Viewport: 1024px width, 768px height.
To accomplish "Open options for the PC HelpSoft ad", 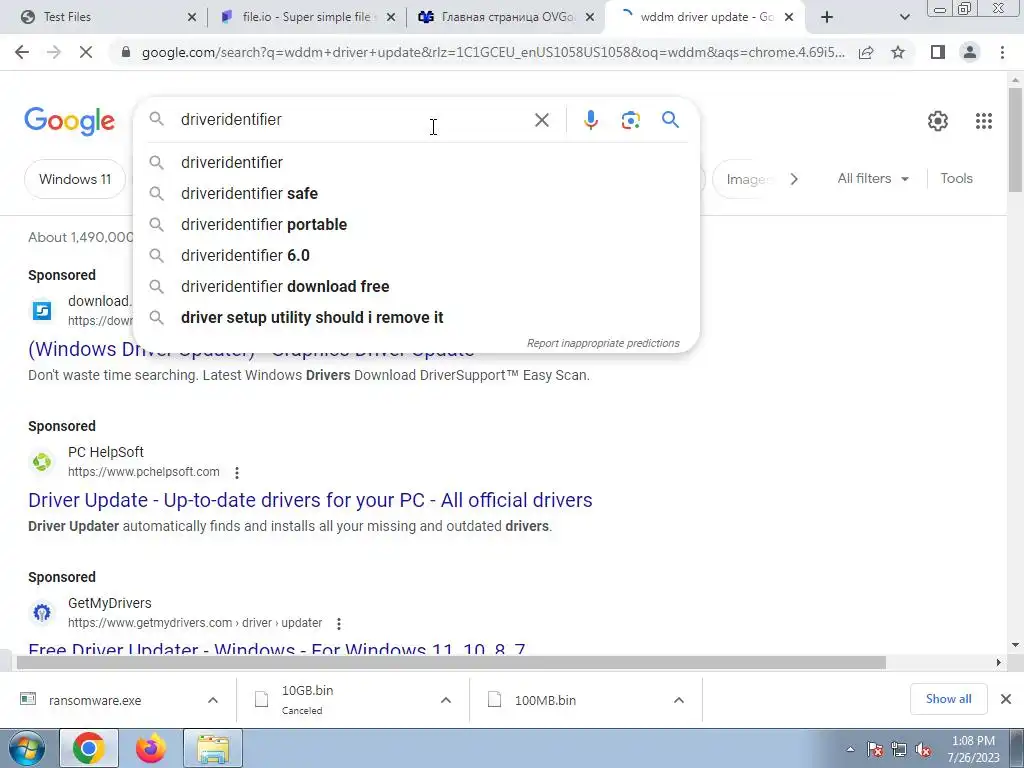I will pyautogui.click(x=237, y=472).
